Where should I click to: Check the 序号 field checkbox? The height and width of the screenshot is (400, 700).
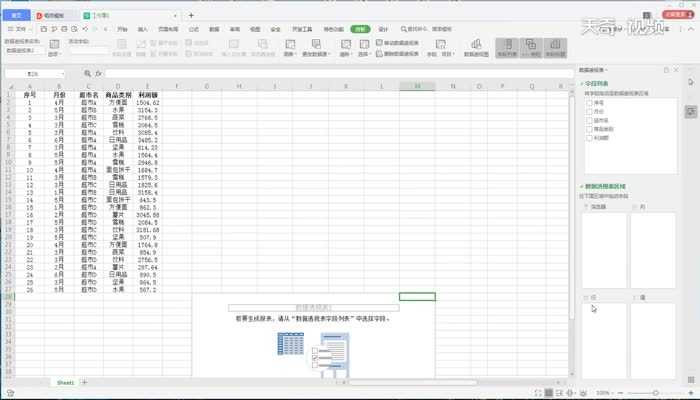coord(588,101)
